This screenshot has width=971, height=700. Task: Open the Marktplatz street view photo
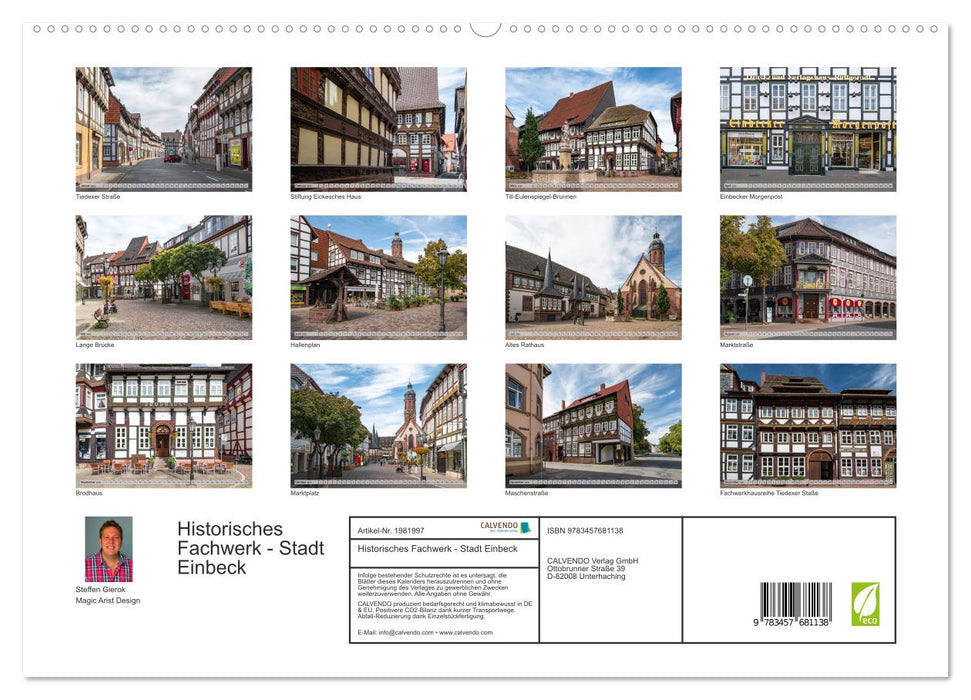[379, 425]
